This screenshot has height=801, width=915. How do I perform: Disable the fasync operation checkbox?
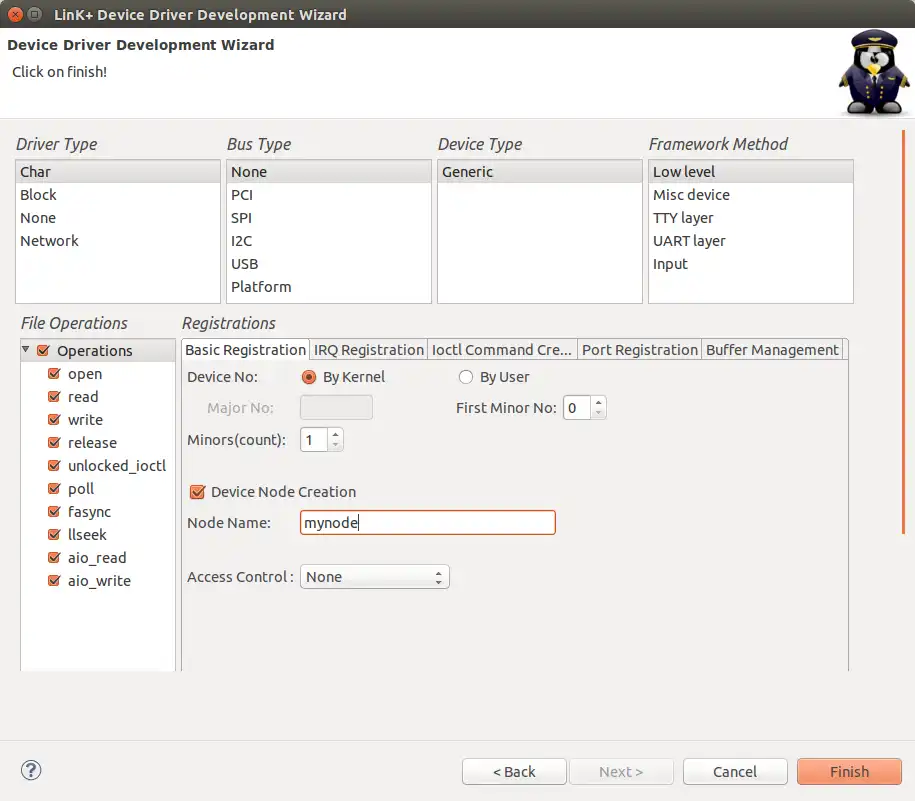pos(54,512)
